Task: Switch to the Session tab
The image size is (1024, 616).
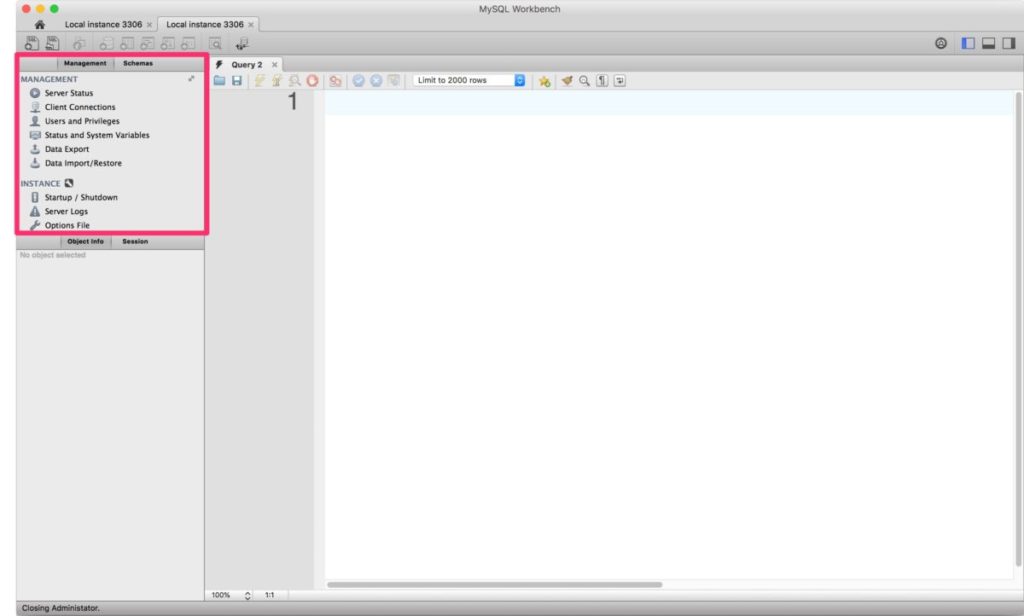Action: click(135, 241)
